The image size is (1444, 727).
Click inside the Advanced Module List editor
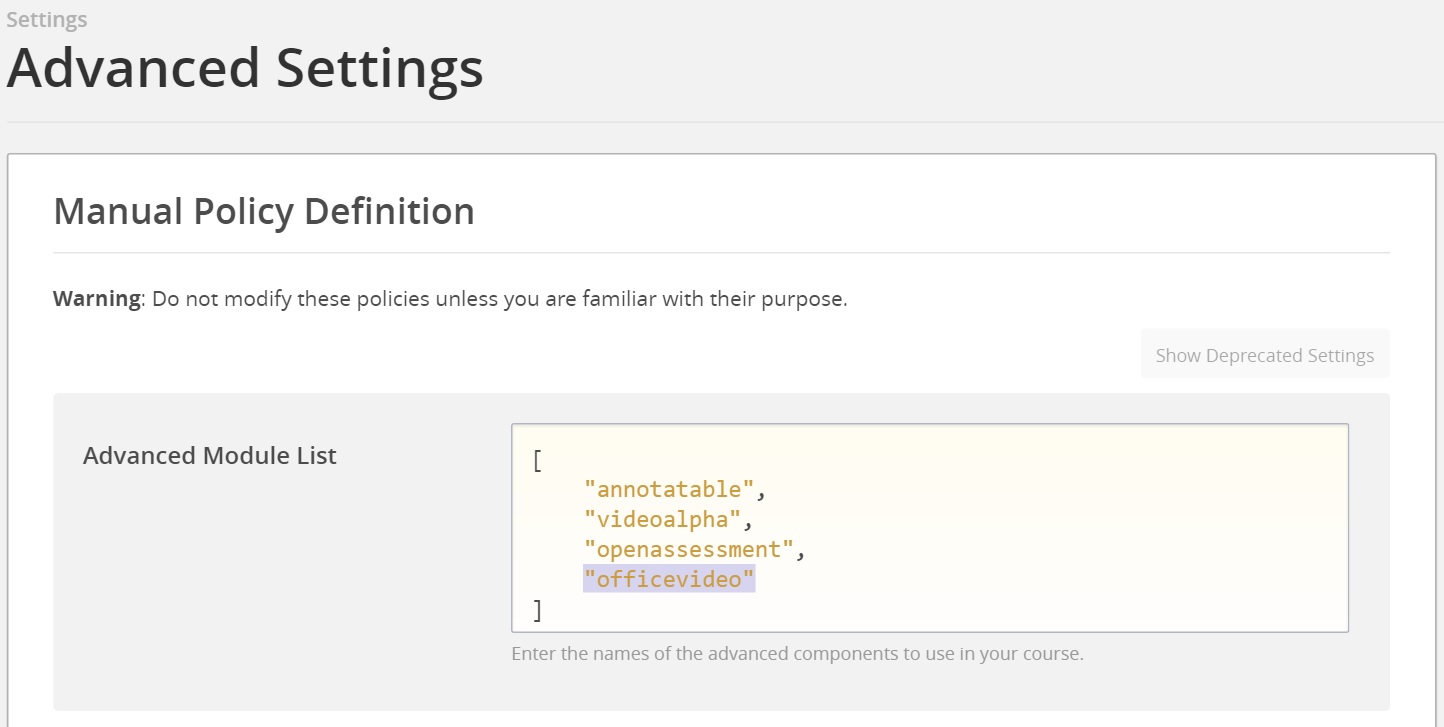(x=930, y=528)
